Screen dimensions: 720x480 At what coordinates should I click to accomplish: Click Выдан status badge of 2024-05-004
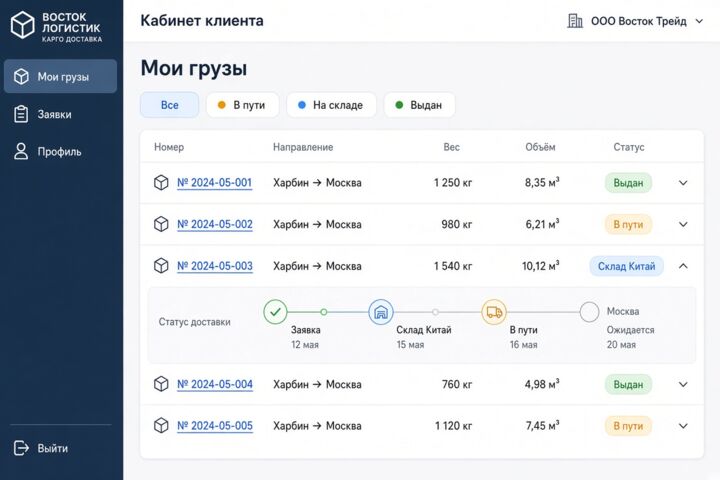tap(628, 384)
